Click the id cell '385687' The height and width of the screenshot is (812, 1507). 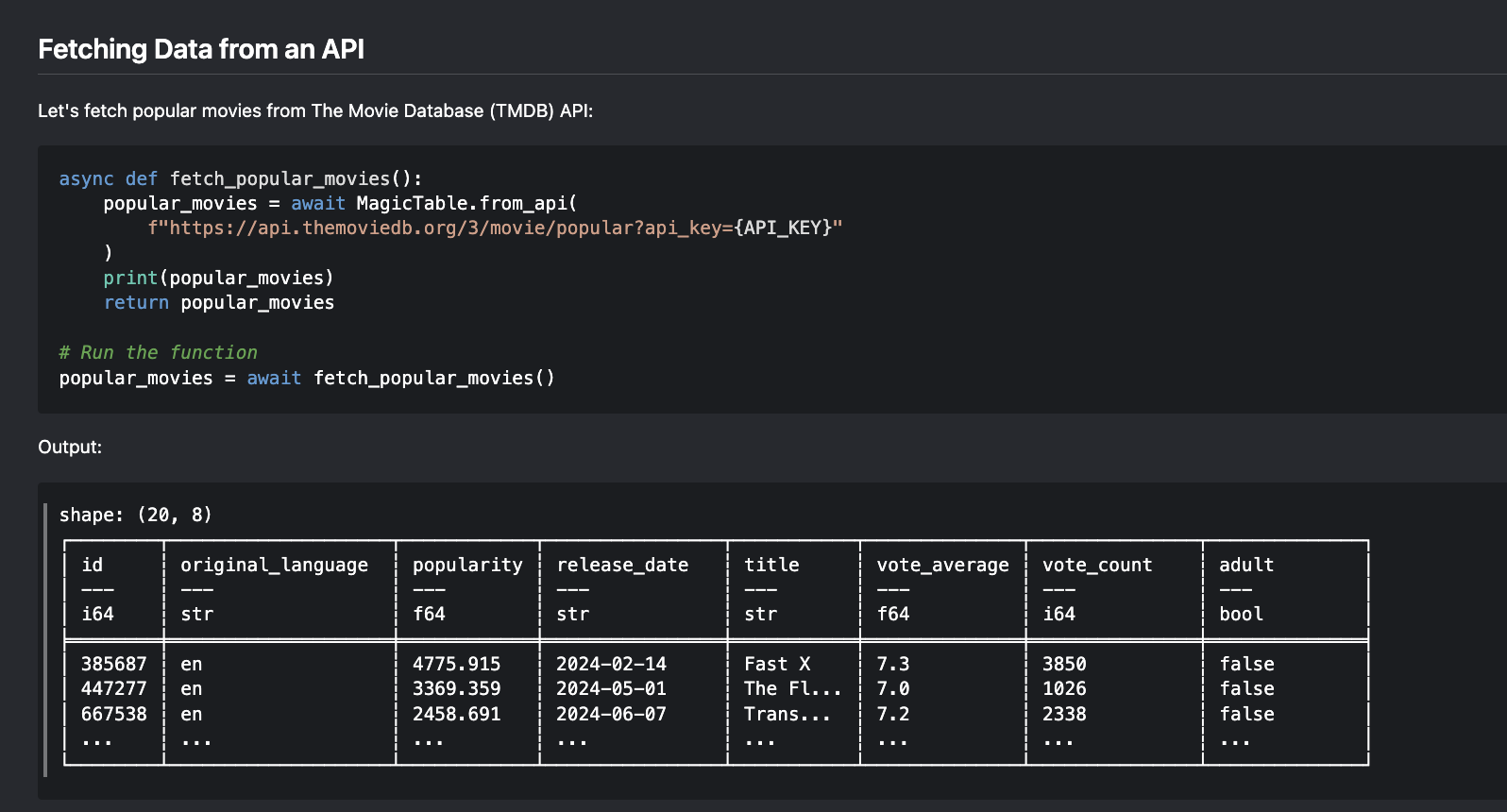114,664
